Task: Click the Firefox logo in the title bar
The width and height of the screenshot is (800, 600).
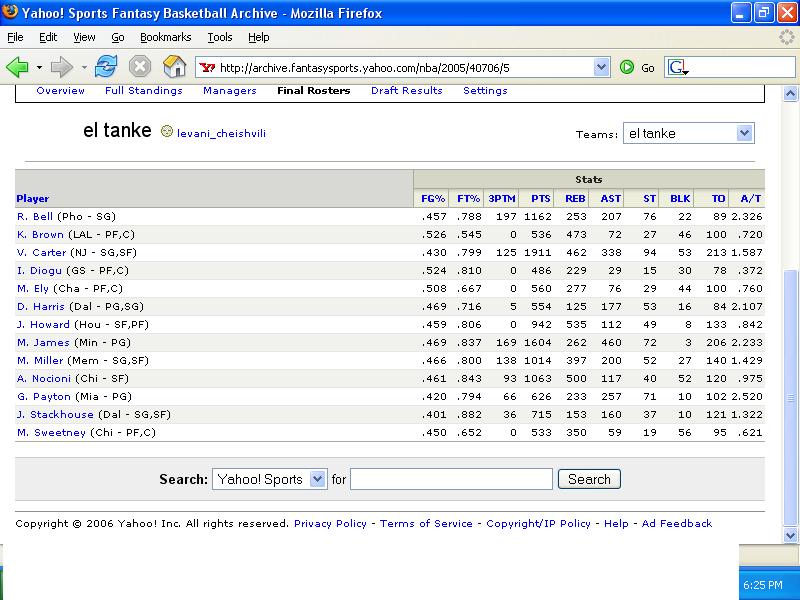Action: 10,12
